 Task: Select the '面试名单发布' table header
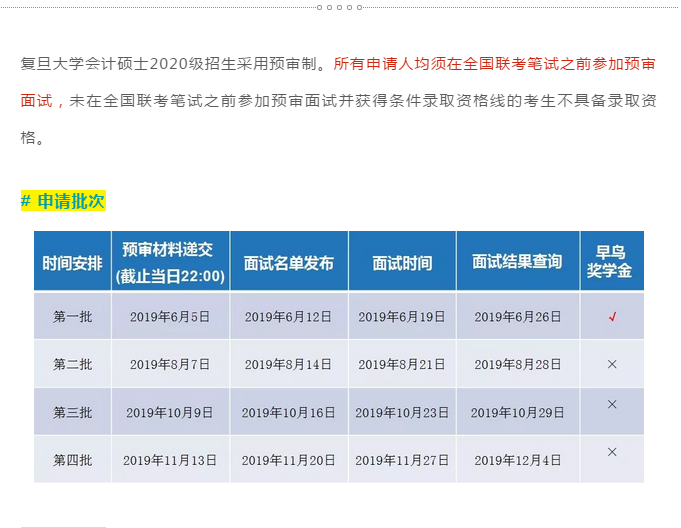[289, 263]
